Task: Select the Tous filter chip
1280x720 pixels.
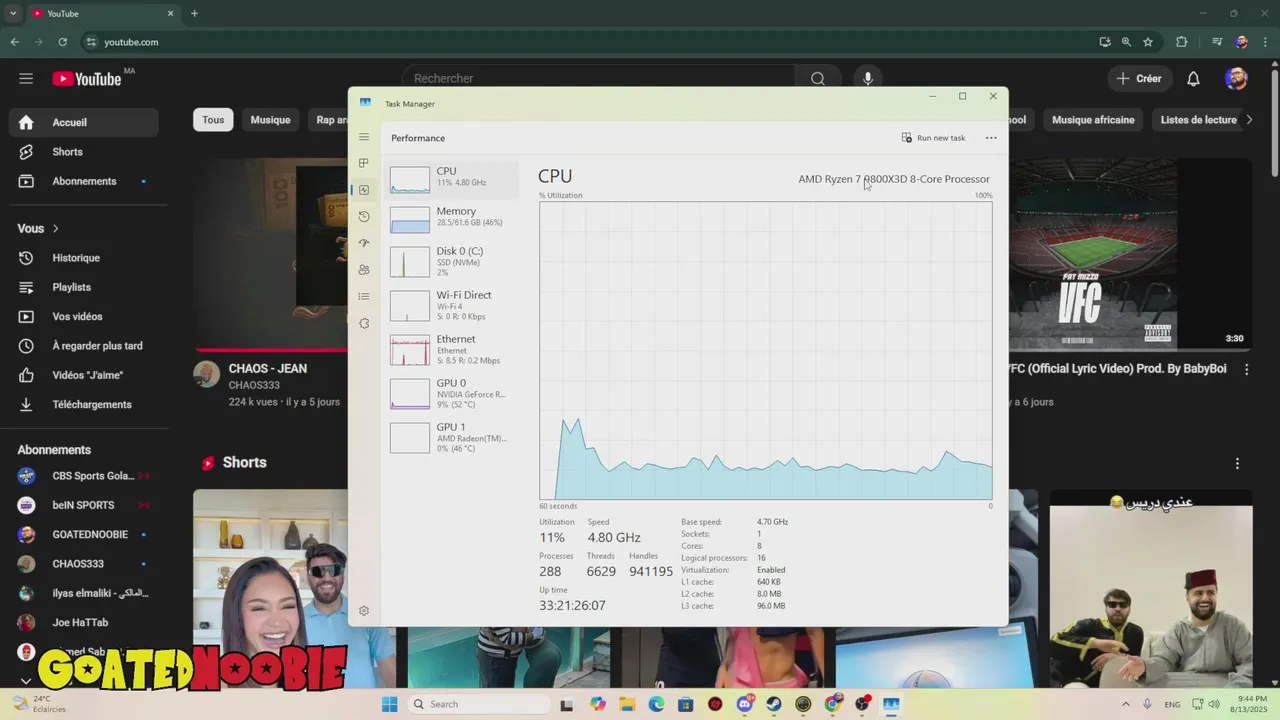Action: click(x=213, y=120)
